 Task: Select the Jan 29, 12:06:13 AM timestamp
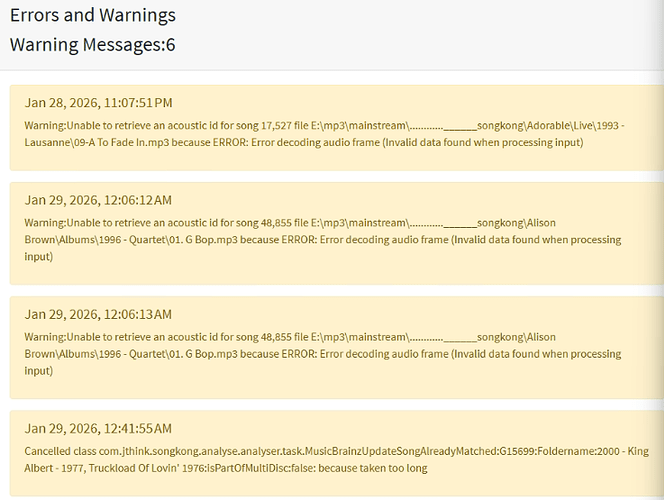[x=98, y=315]
